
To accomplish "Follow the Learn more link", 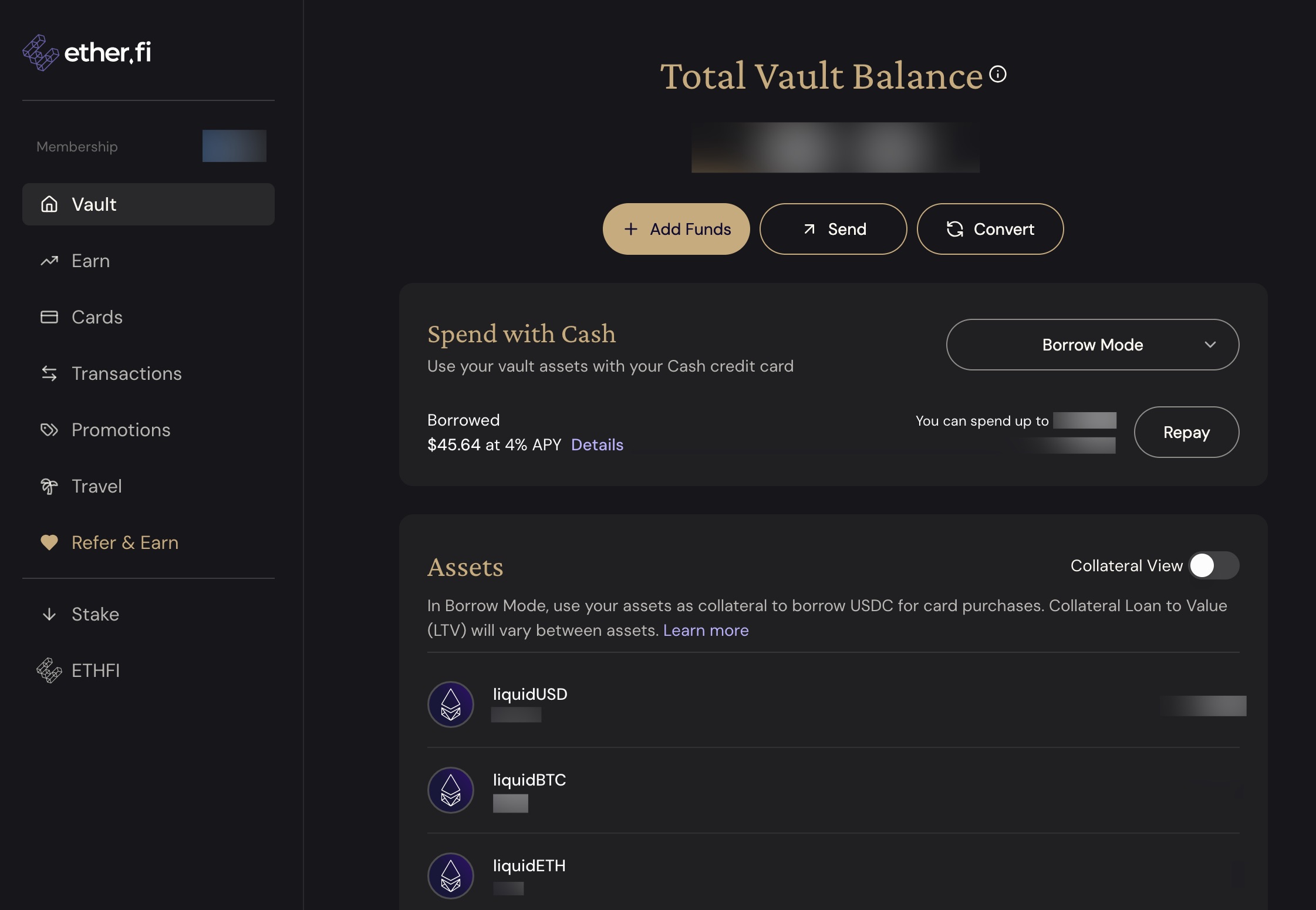I will pos(706,630).
